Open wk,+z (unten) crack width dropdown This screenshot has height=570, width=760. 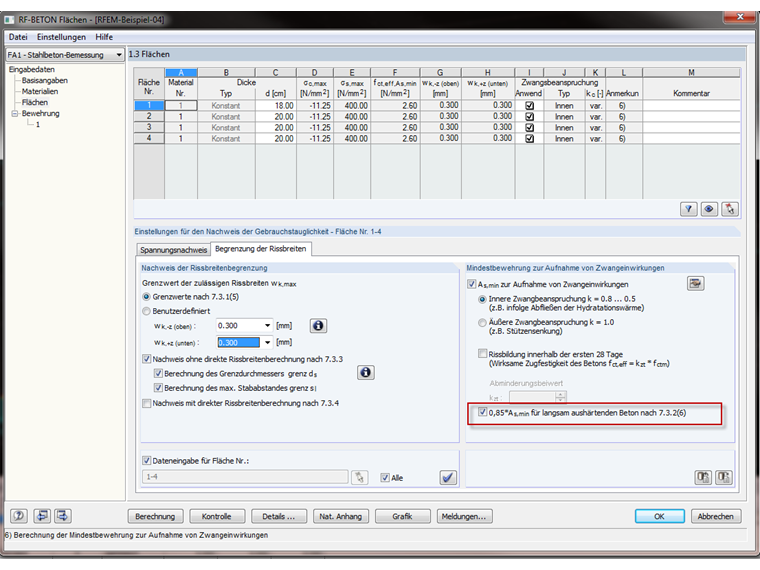coord(267,343)
